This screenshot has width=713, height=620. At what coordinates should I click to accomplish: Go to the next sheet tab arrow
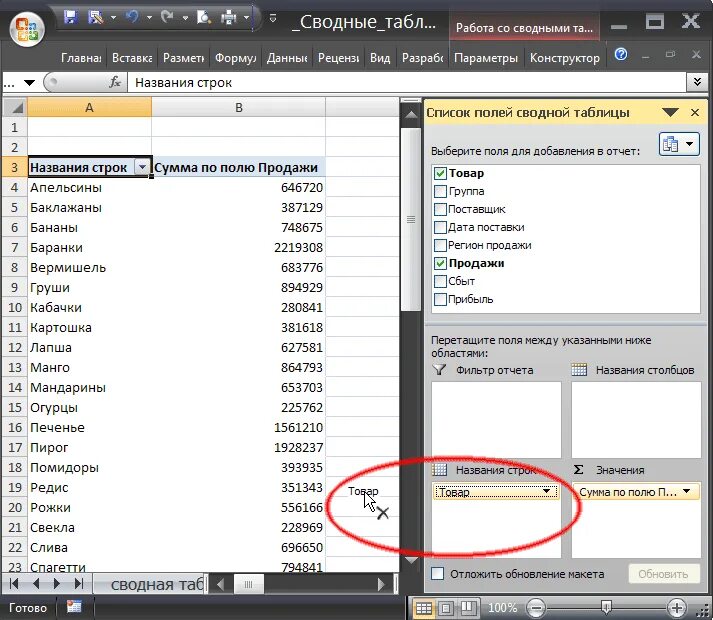click(57, 584)
